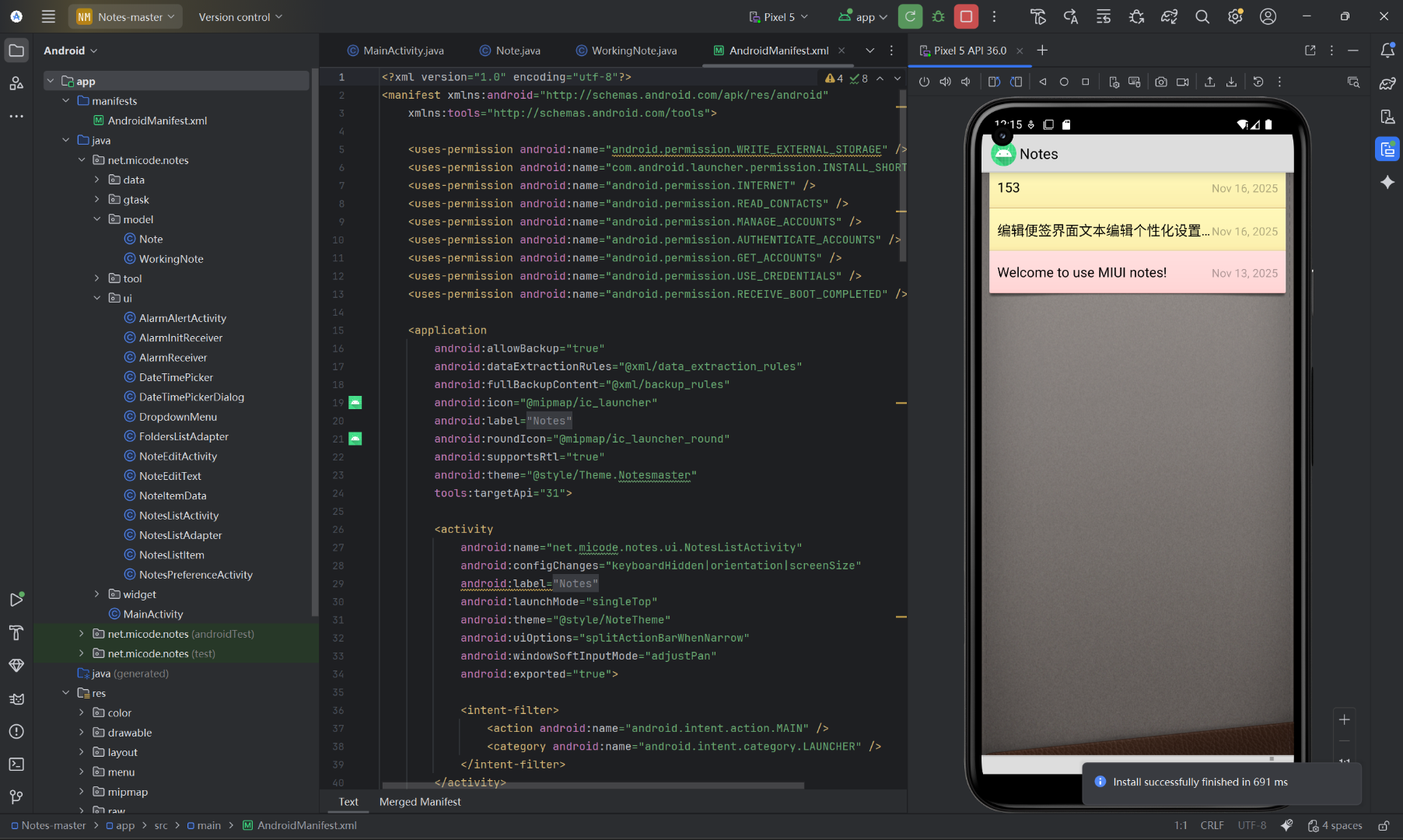Click CRLF line separator in status bar
Image resolution: width=1403 pixels, height=840 pixels.
click(x=1212, y=826)
